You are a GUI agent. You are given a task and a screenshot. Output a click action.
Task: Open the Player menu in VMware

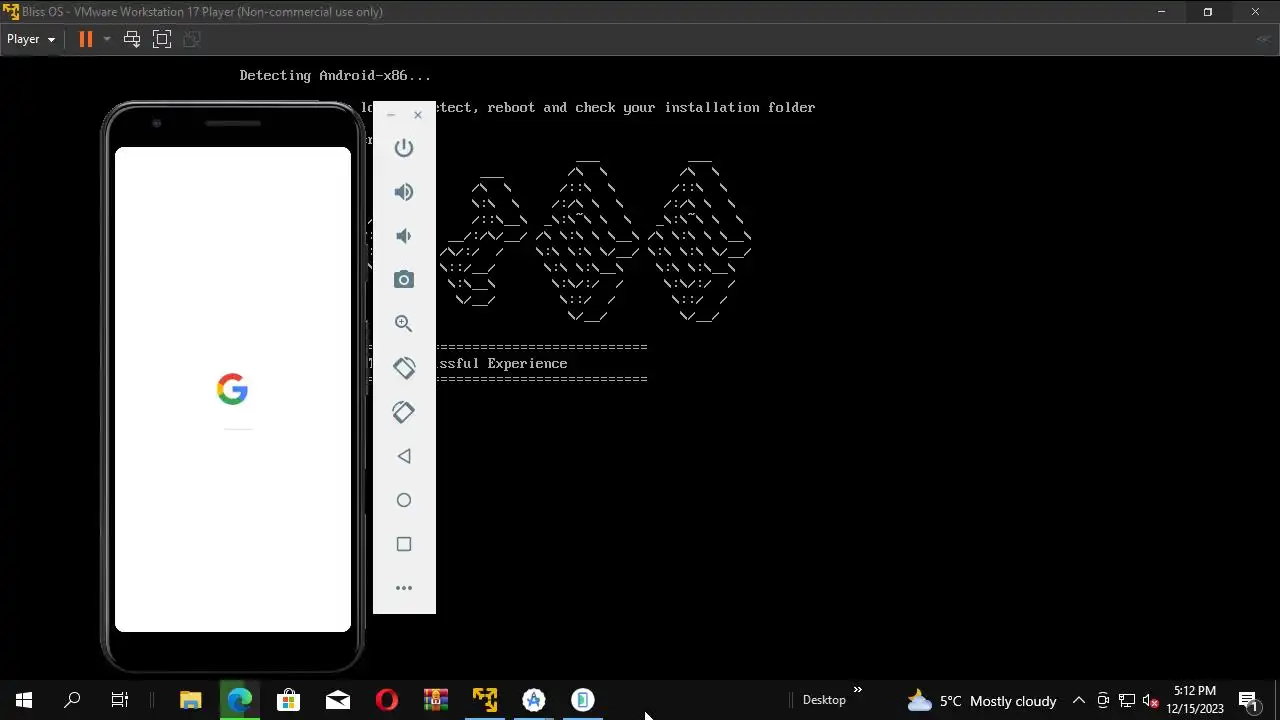(31, 39)
